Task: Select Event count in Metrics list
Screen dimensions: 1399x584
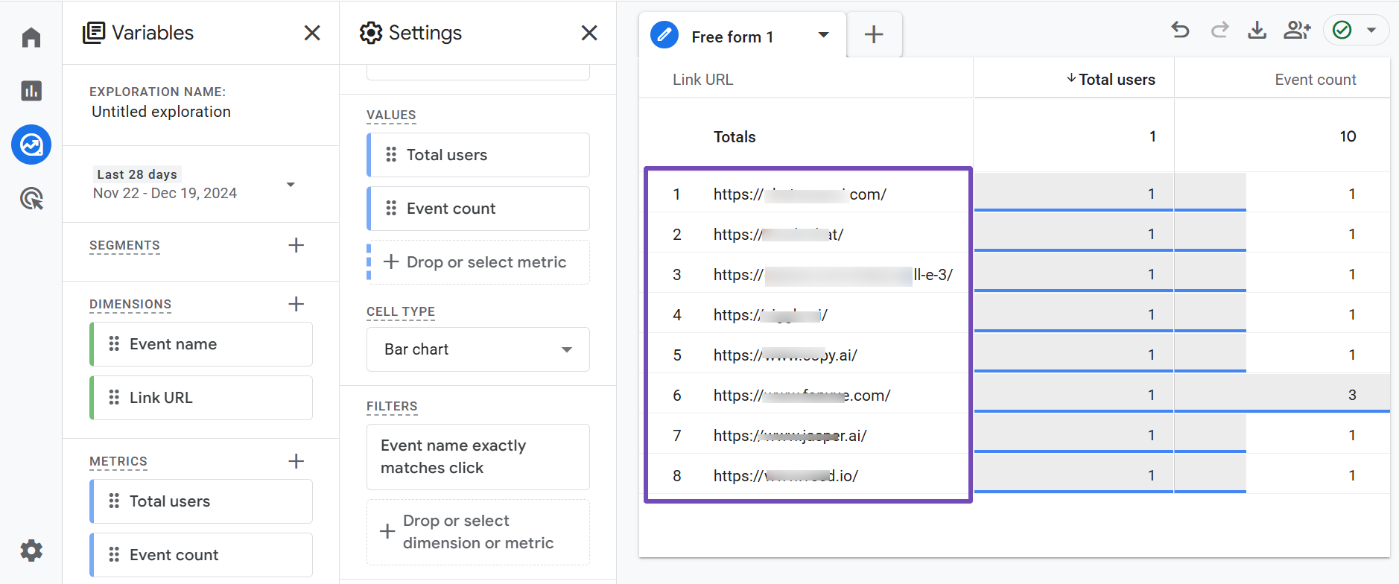Action: point(201,555)
